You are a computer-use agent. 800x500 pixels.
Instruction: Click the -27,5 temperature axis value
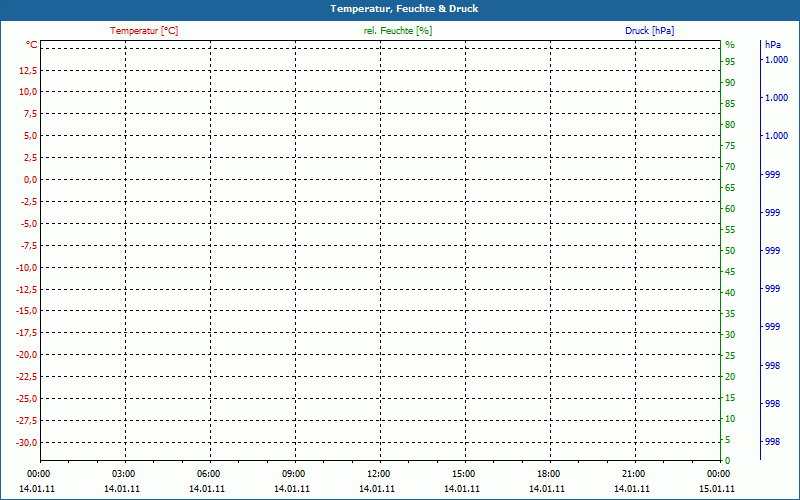[x=27, y=420]
